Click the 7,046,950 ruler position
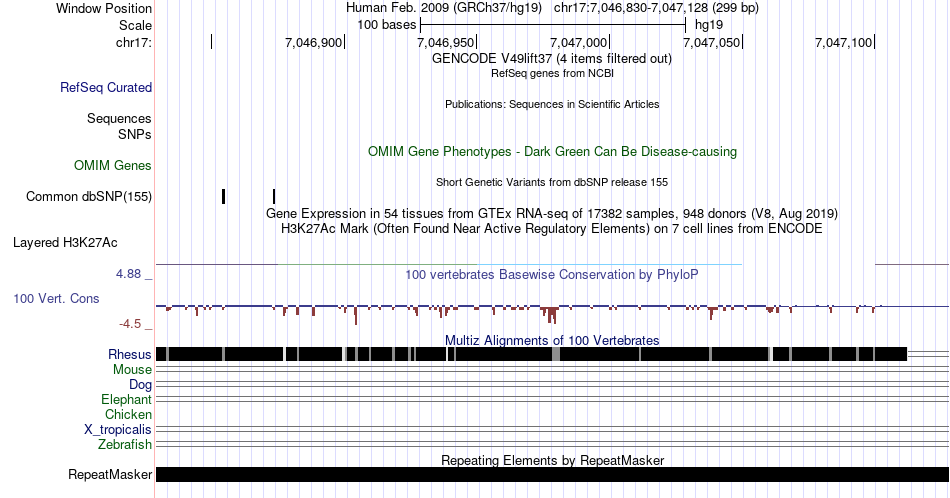This screenshot has height=498, width=950. pyautogui.click(x=446, y=42)
